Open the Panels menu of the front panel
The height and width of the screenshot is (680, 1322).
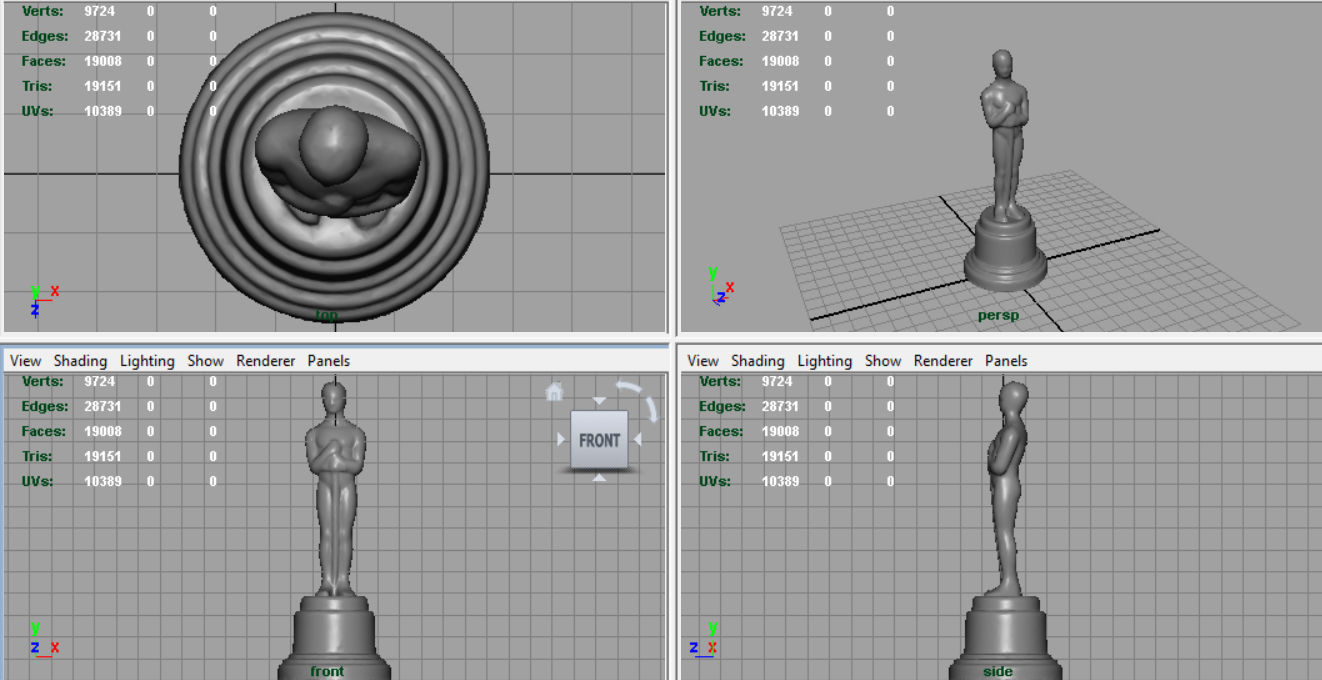point(328,361)
